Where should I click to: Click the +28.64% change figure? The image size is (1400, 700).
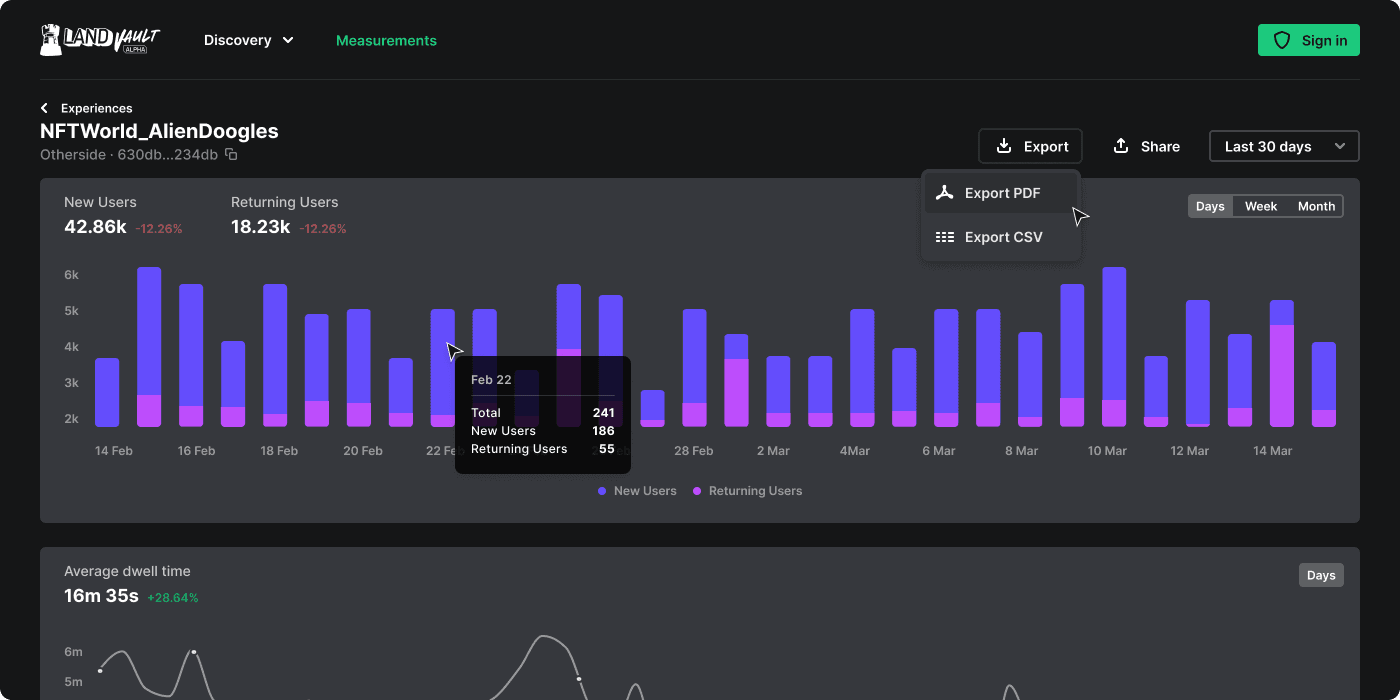pos(173,598)
